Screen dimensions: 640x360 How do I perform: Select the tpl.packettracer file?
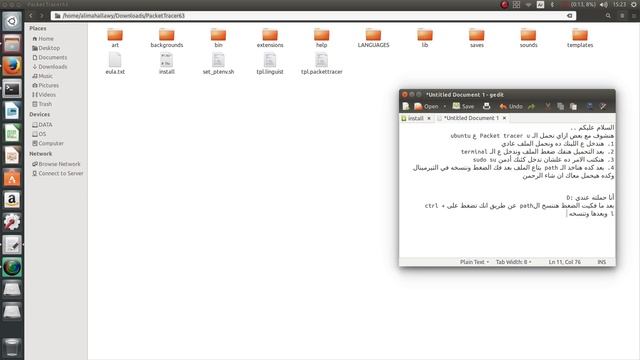[x=322, y=64]
